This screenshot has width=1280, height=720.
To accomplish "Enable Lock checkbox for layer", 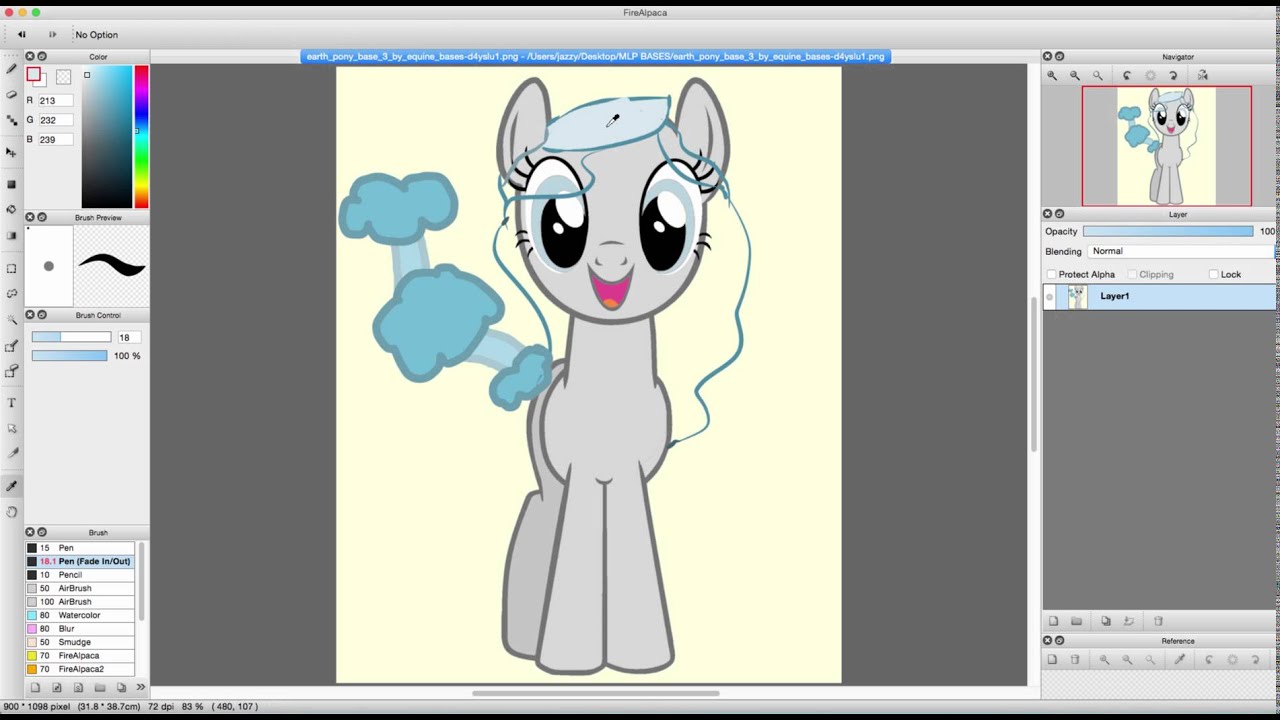I will point(1213,274).
